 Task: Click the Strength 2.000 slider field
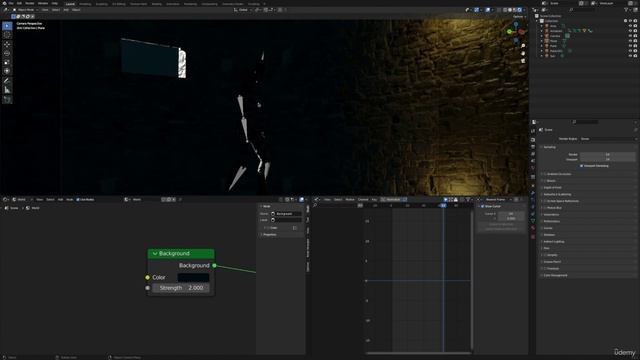tap(181, 288)
